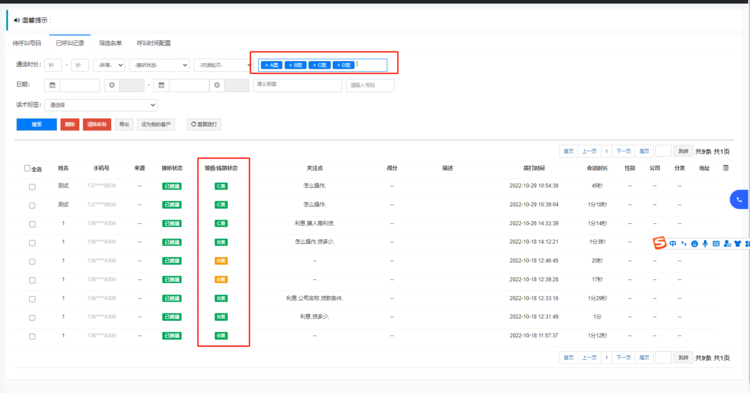This screenshot has height=393, width=750.
Task: Remove the D类 filter tag
Action: pos(338,65)
